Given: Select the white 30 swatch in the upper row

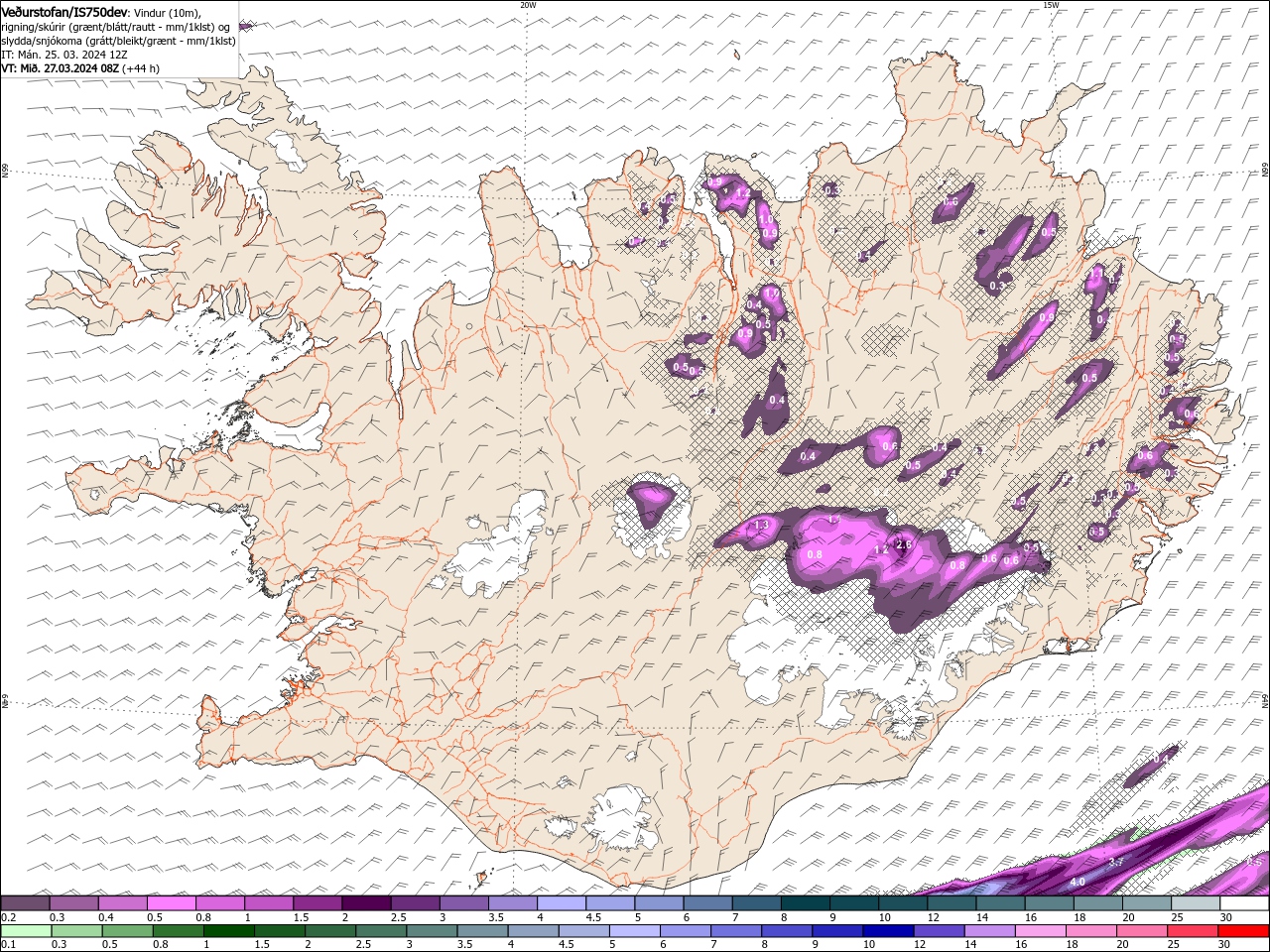Looking at the screenshot, I should coord(1244,903).
